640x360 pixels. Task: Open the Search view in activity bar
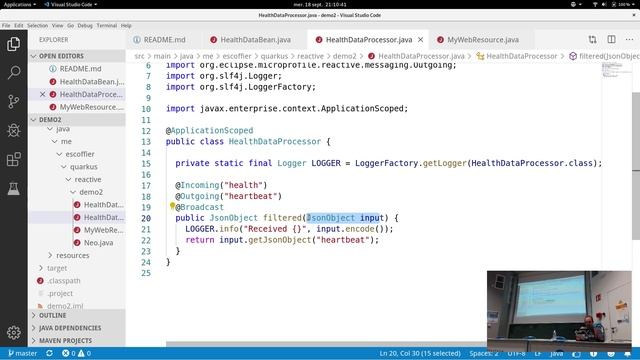13,73
